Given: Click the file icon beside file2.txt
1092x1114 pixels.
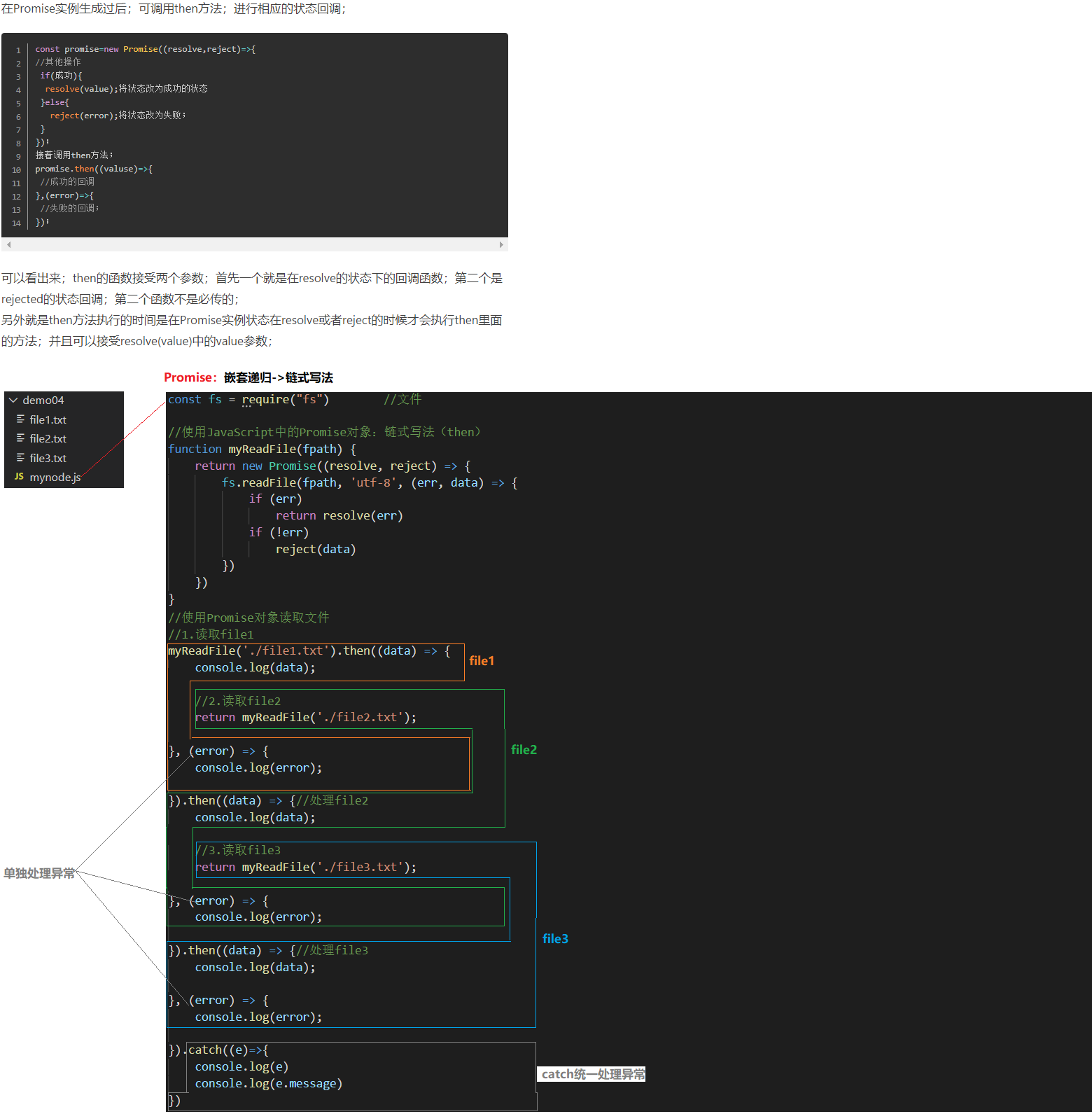Looking at the screenshot, I should pyautogui.click(x=20, y=438).
